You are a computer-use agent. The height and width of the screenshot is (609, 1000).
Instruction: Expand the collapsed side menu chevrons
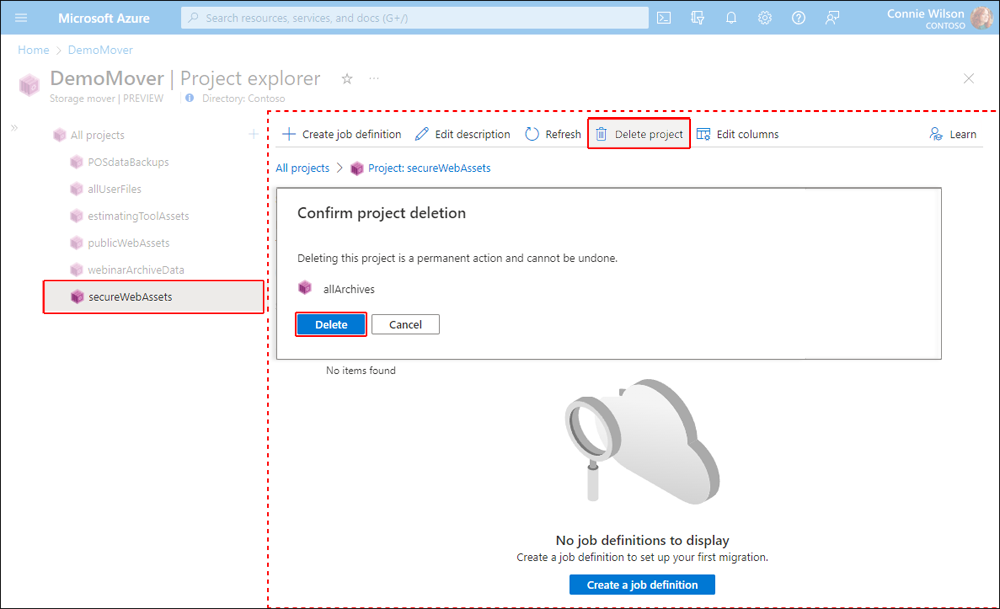tap(14, 128)
